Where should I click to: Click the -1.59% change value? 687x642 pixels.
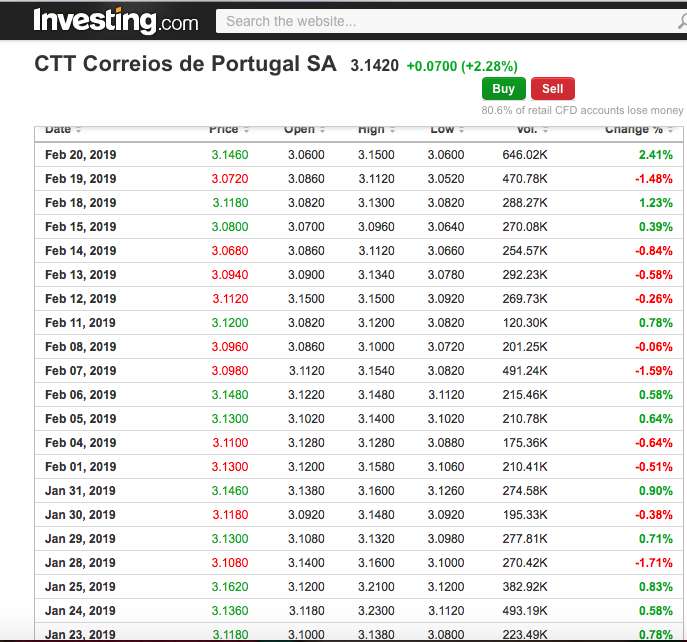pyautogui.click(x=654, y=371)
